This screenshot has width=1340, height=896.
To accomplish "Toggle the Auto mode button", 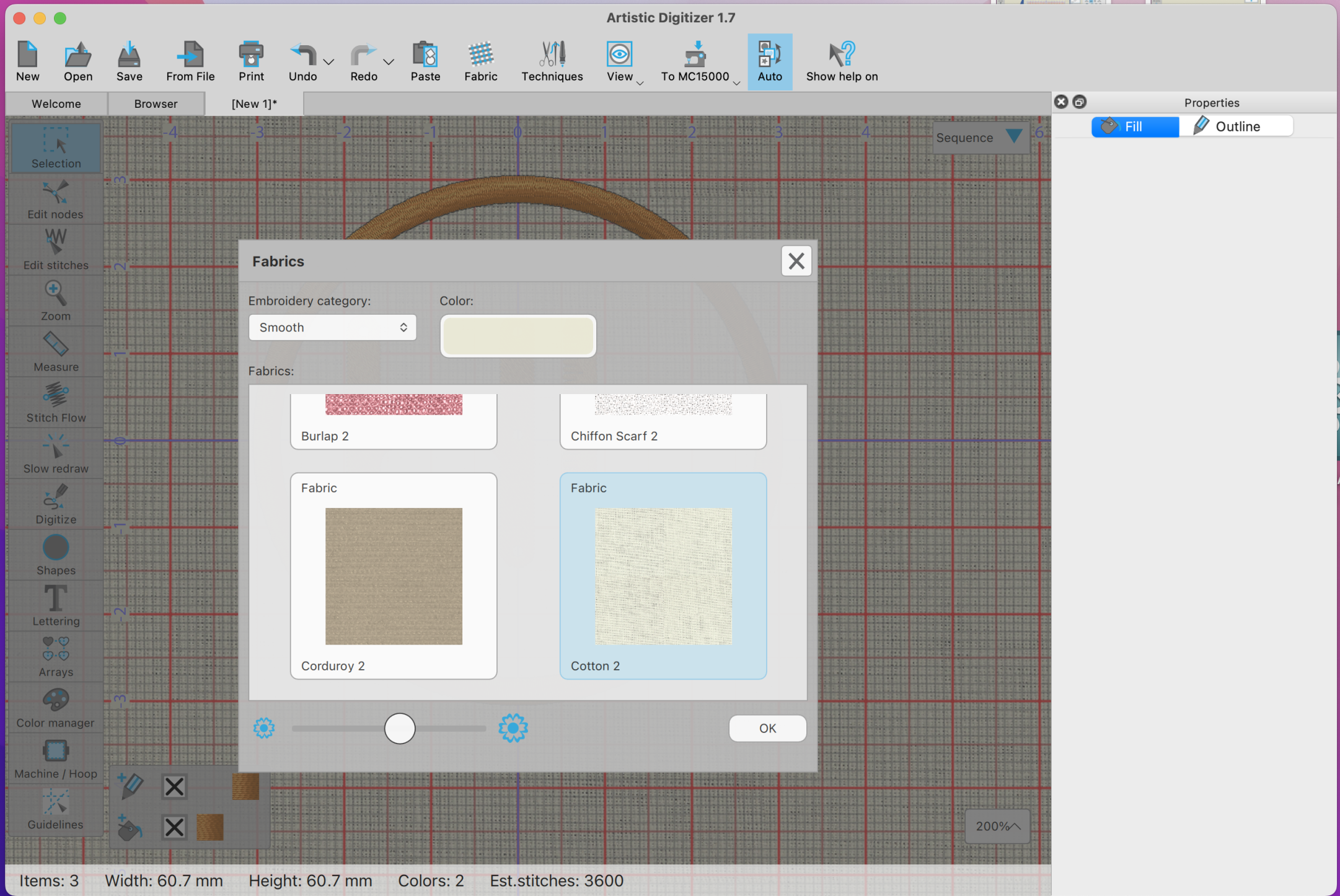I will 770,61.
